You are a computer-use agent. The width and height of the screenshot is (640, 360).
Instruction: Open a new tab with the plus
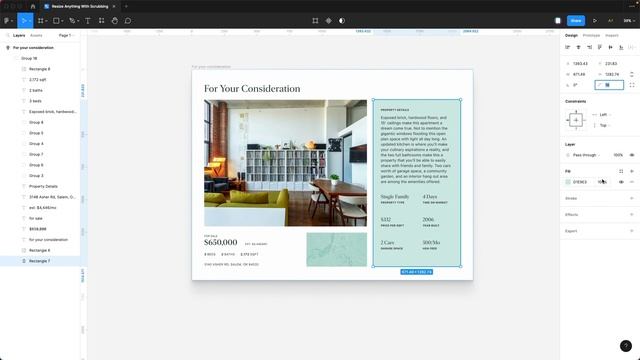pos(126,7)
